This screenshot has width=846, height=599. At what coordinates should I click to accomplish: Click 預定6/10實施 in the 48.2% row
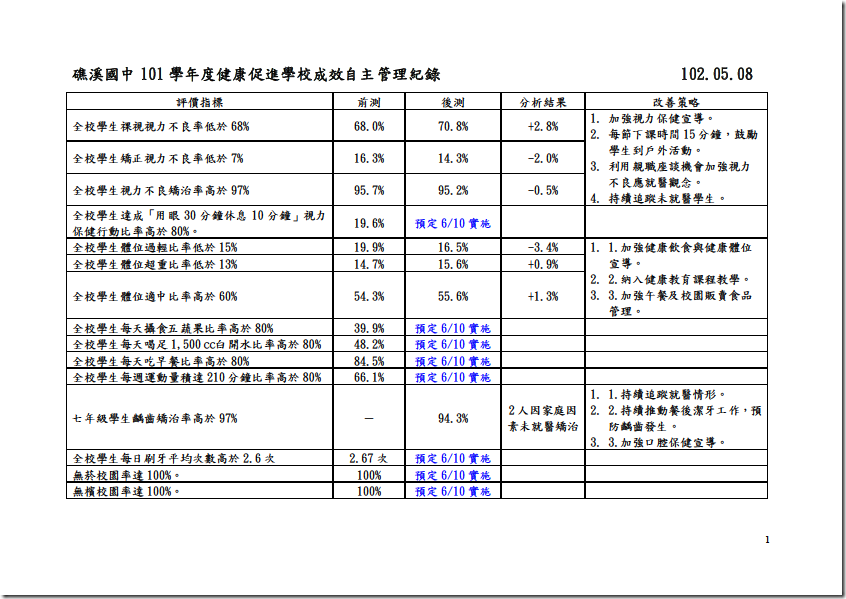(453, 344)
